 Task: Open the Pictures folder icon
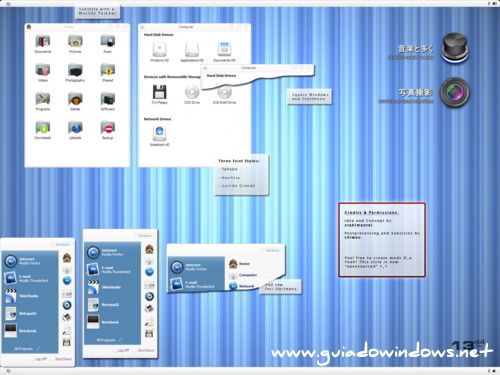coord(75,41)
